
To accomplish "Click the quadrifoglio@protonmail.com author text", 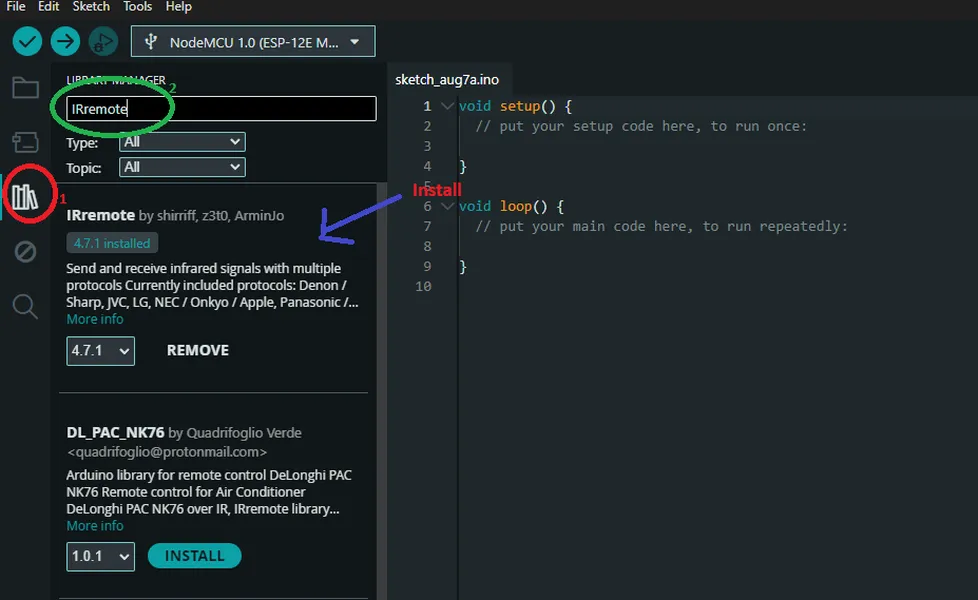I will (x=167, y=452).
